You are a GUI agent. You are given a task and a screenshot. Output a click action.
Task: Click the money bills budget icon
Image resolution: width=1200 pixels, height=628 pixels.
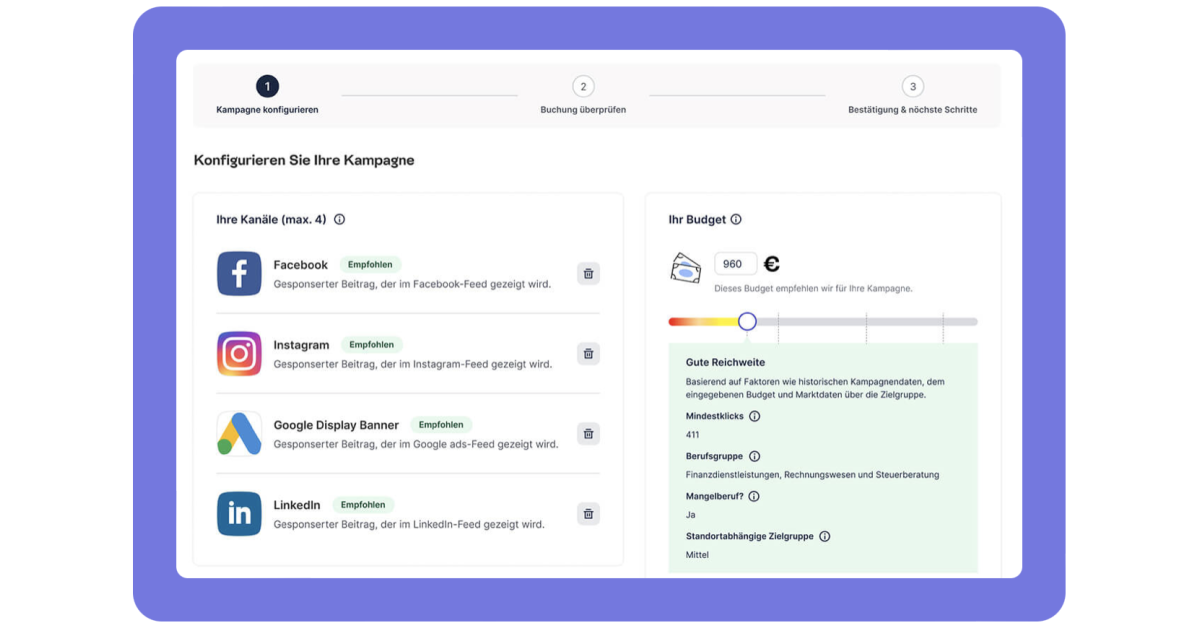(x=686, y=267)
